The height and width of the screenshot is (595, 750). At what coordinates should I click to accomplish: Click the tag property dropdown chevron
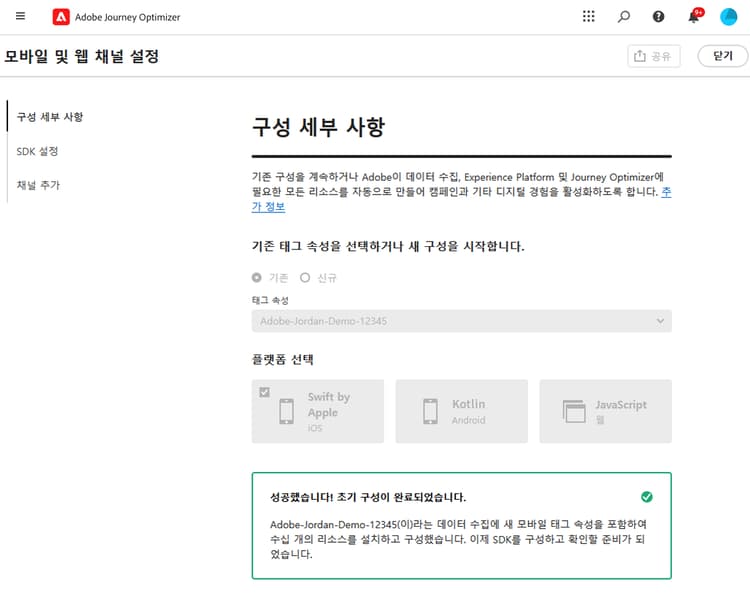click(660, 321)
